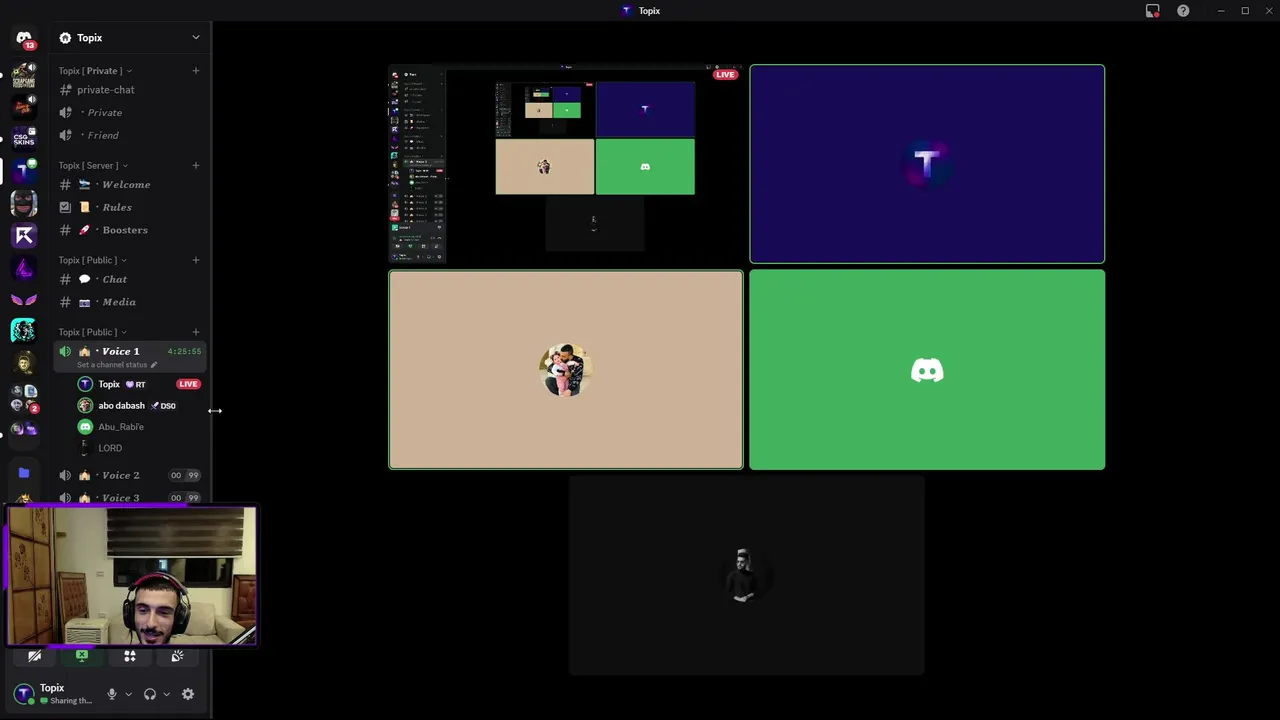Screen dimensions: 1280x720
Task: Mute the microphone
Action: [x=112, y=694]
